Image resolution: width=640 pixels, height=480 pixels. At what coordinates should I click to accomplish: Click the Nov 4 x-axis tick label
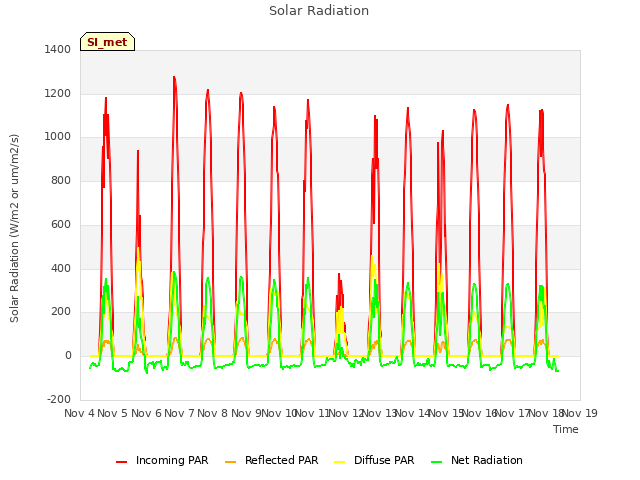point(79,413)
